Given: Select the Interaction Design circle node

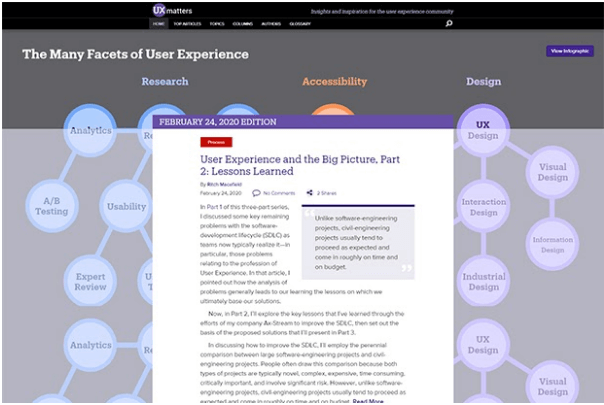Looking at the screenshot, I should 483,207.
